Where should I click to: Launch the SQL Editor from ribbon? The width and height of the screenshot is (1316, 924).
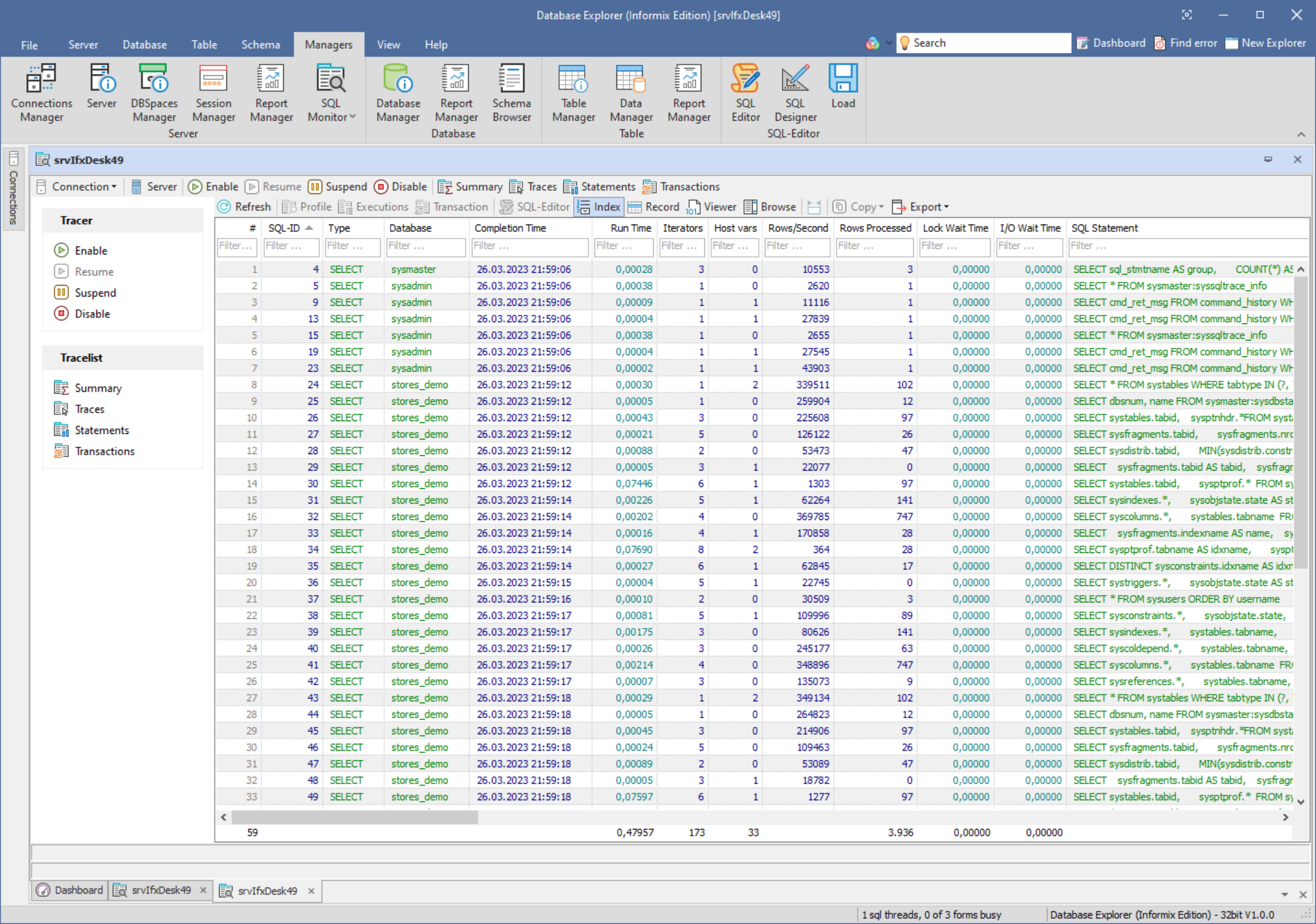coord(745,93)
